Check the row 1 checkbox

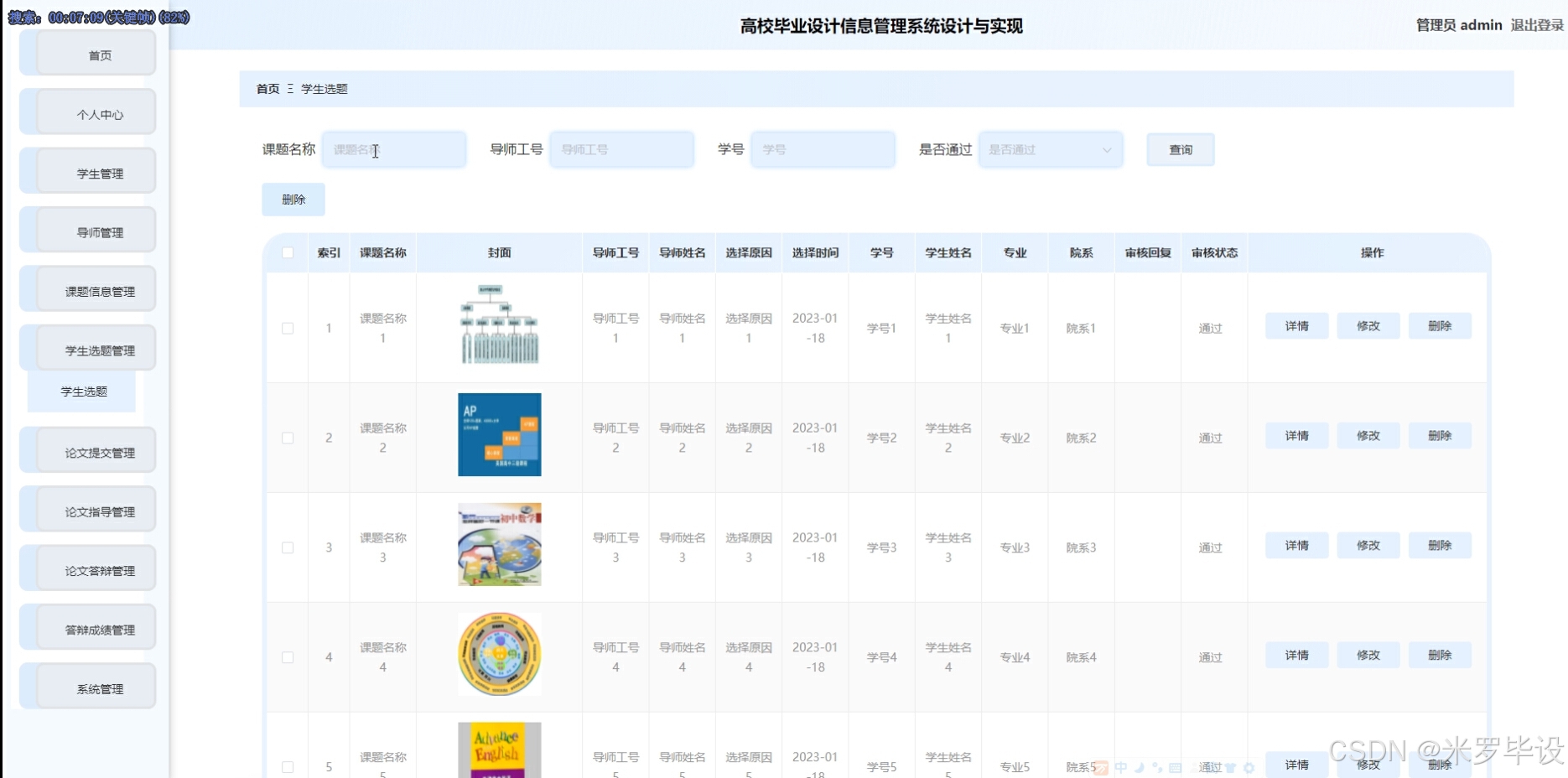[x=288, y=329]
